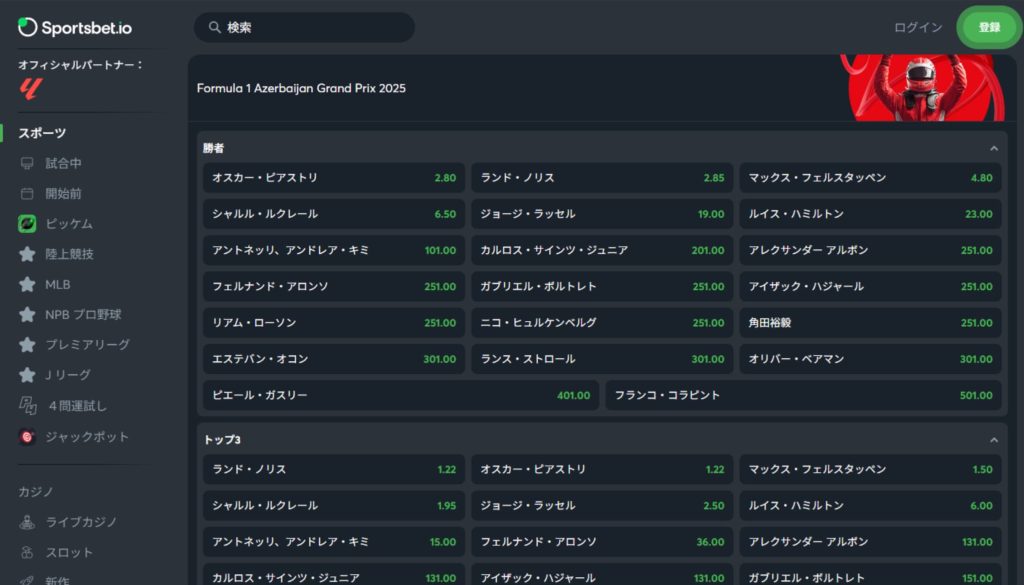Select エステバン・オコン winner odds 301.00

(334, 359)
